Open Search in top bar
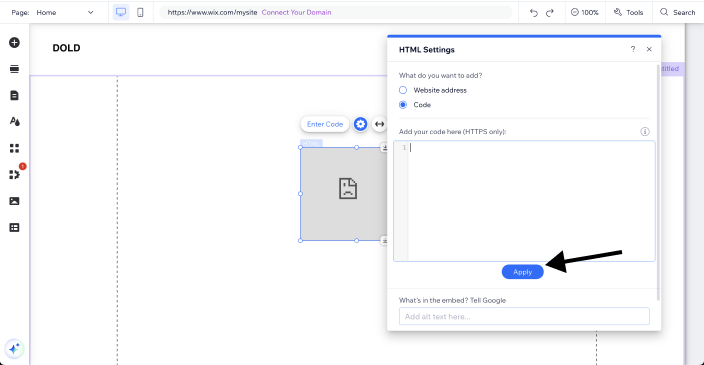Image resolution: width=704 pixels, height=365 pixels. tap(678, 13)
